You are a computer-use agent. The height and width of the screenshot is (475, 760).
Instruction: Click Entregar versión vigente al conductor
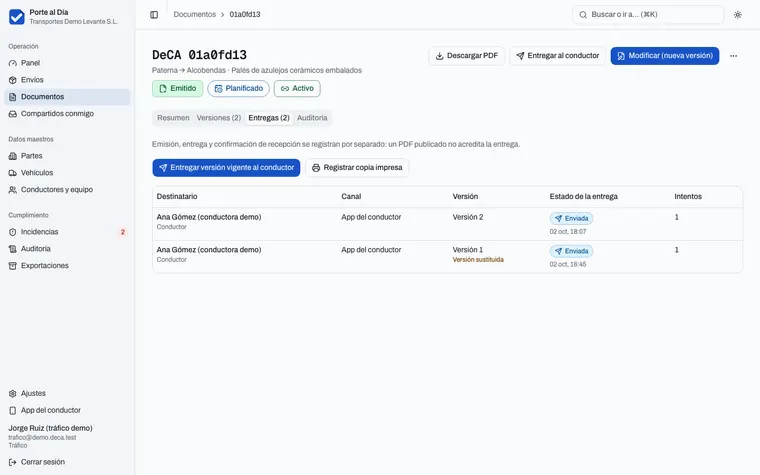226,168
